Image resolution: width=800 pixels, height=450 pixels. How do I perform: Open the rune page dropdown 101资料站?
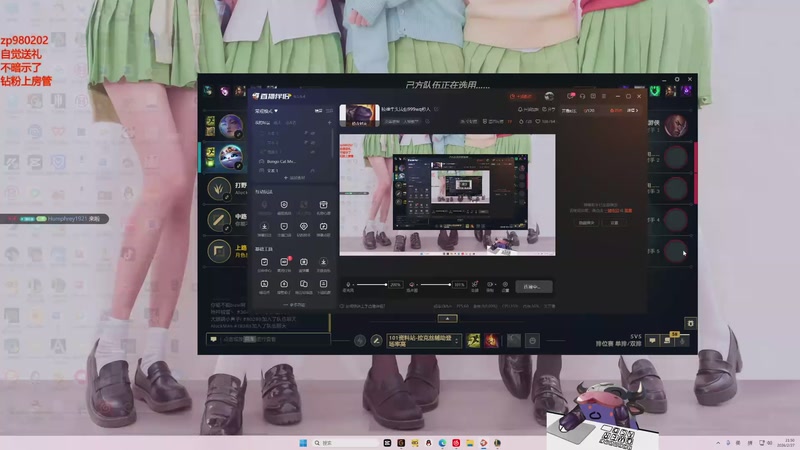tap(423, 340)
